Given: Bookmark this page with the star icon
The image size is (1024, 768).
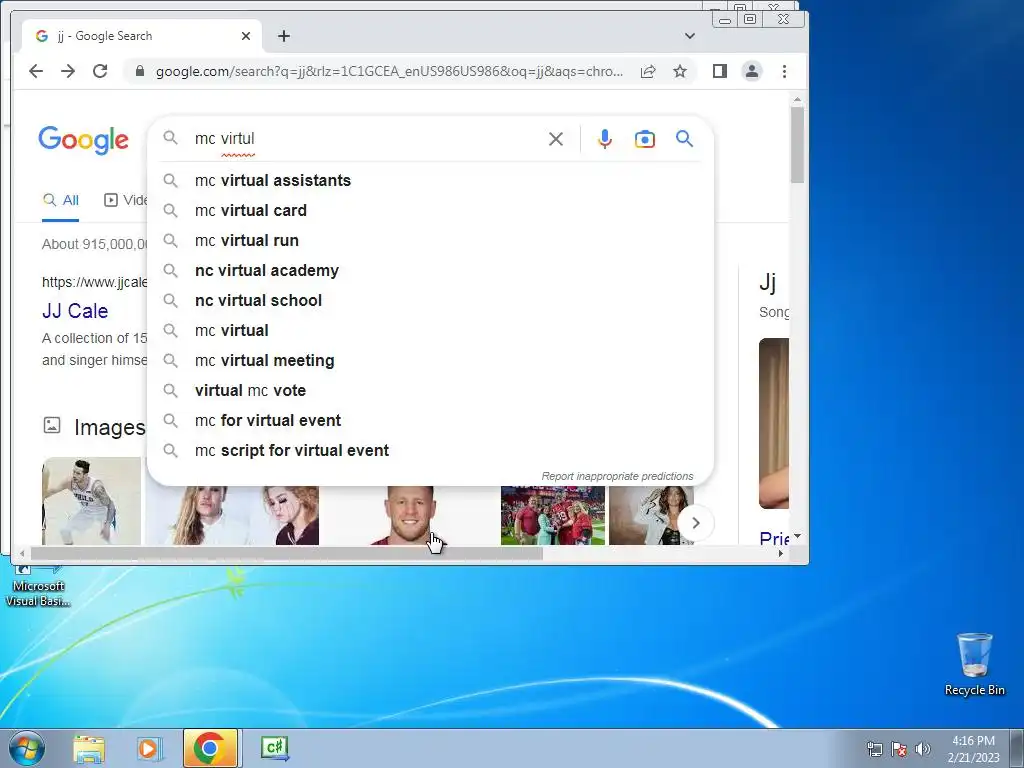Looking at the screenshot, I should click(x=680, y=71).
